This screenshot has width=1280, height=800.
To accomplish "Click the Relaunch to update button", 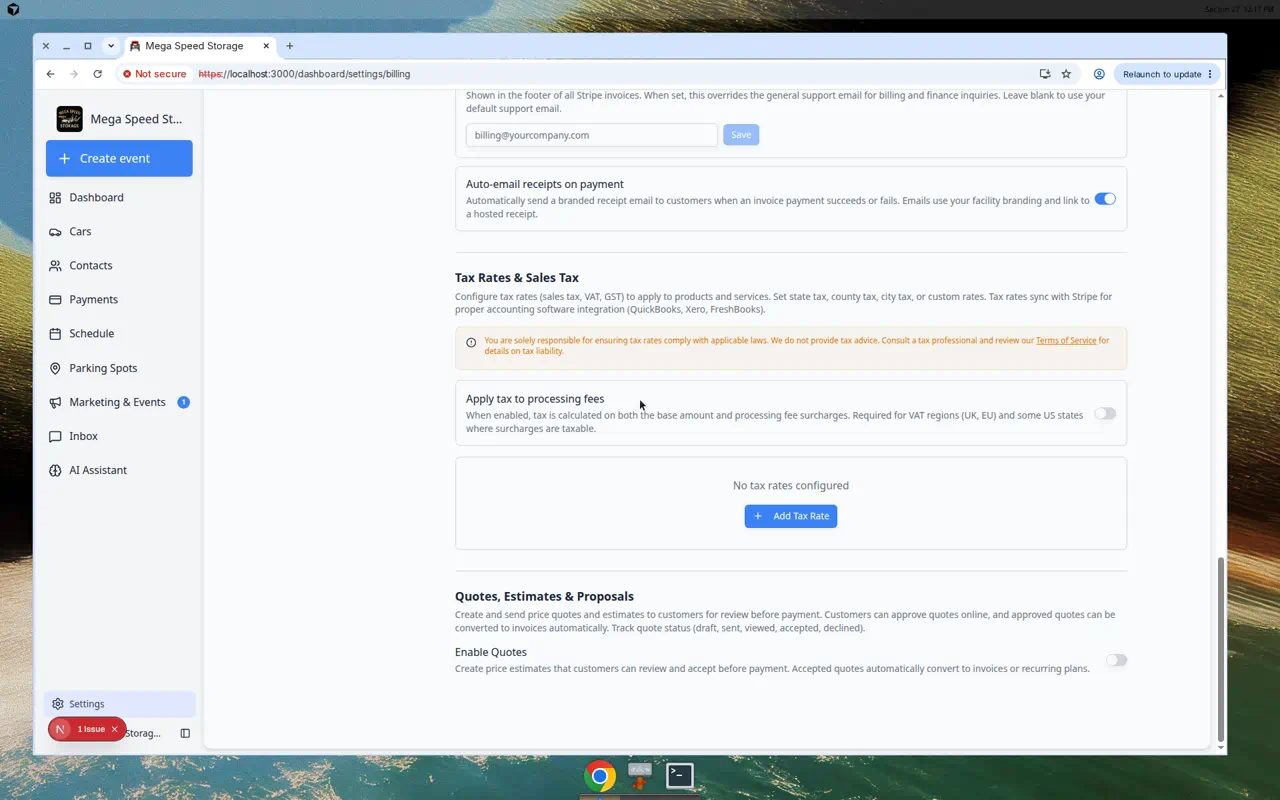I will [1167, 74].
